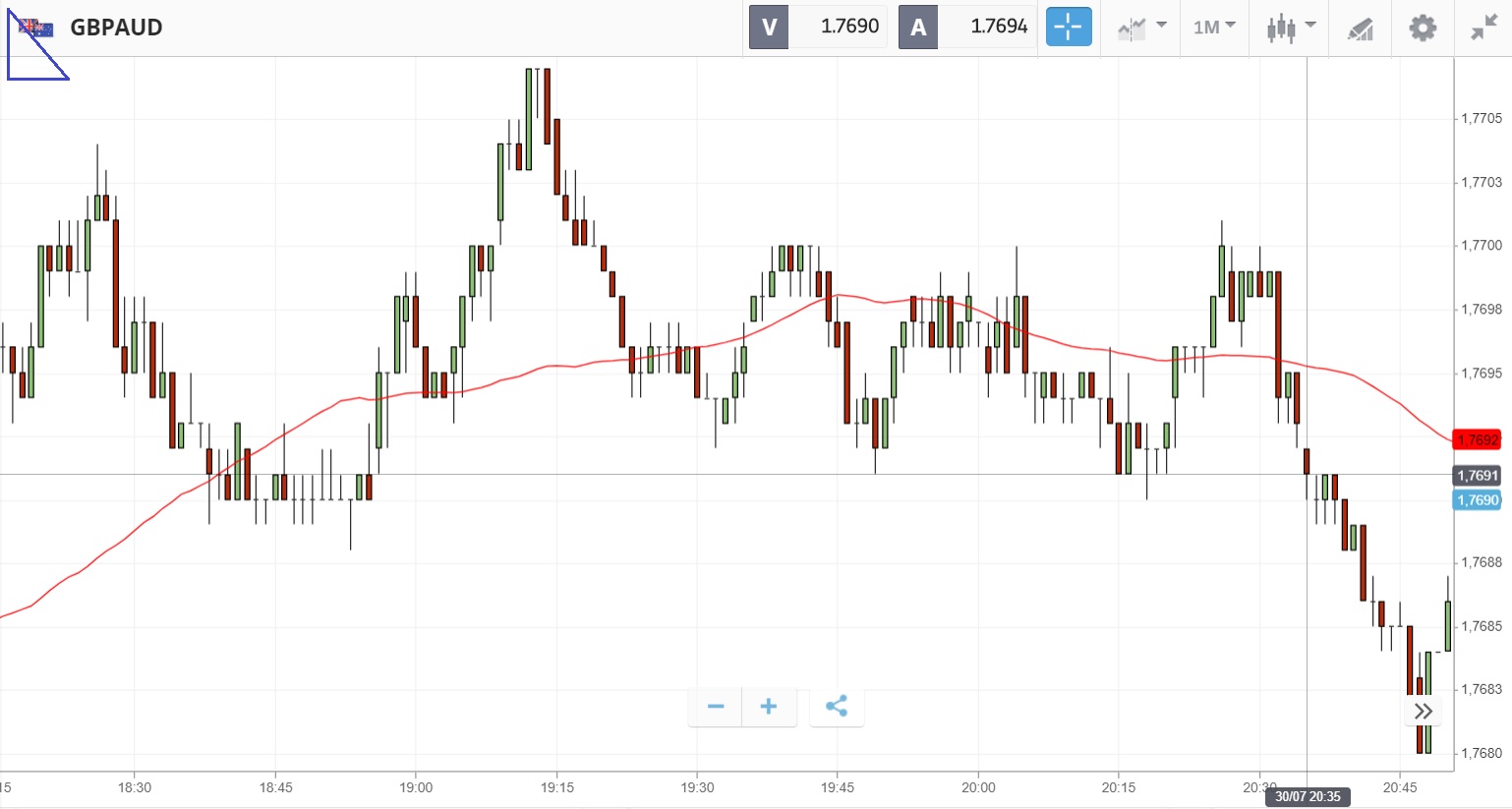Toggle the crosshair cursor tool
The height and width of the screenshot is (809, 1512).
click(x=1069, y=27)
